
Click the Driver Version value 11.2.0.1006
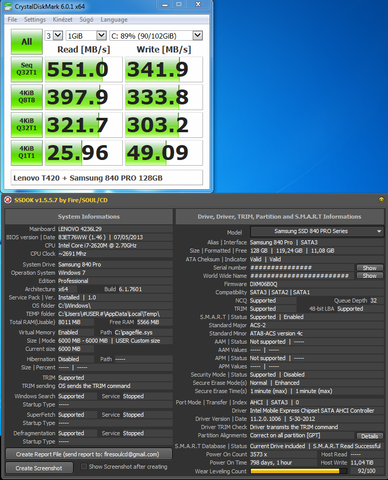266,419
